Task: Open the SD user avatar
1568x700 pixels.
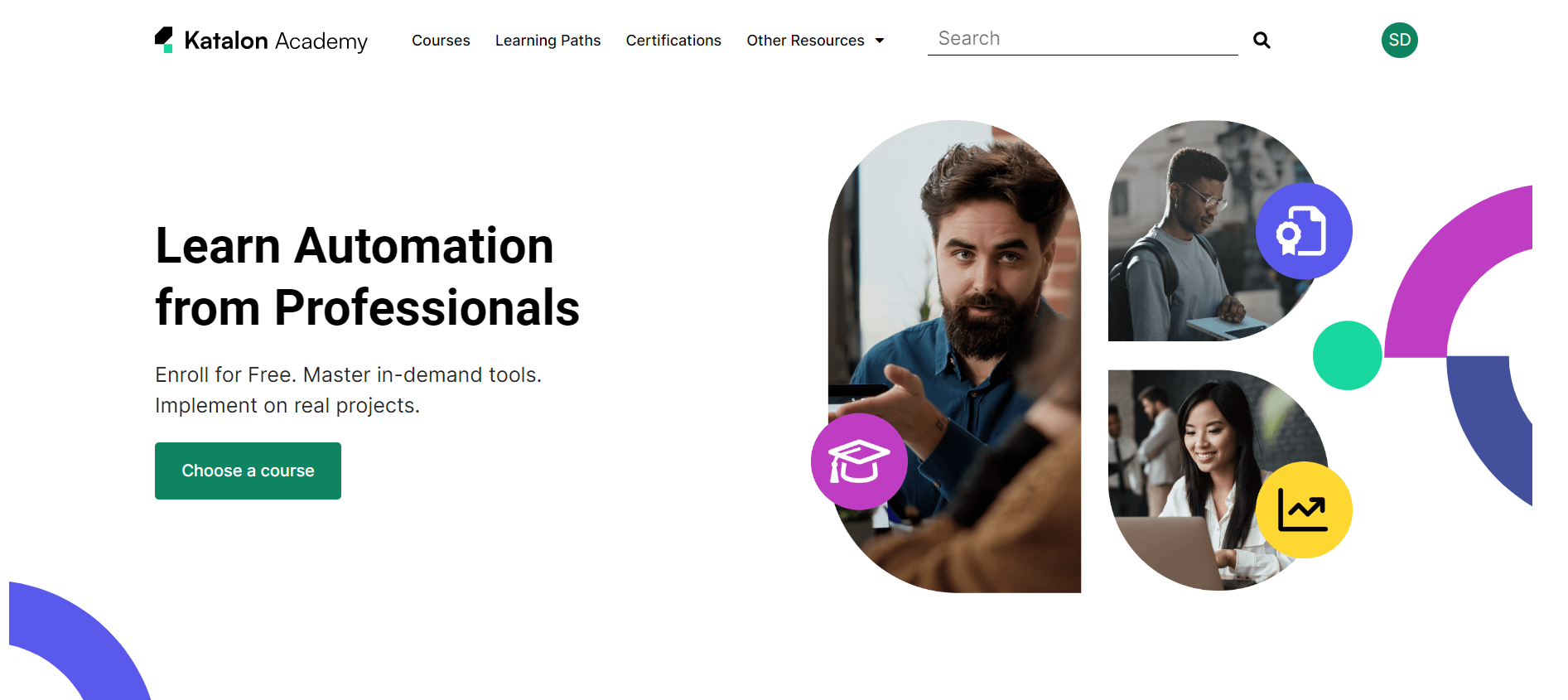Action: click(1399, 40)
